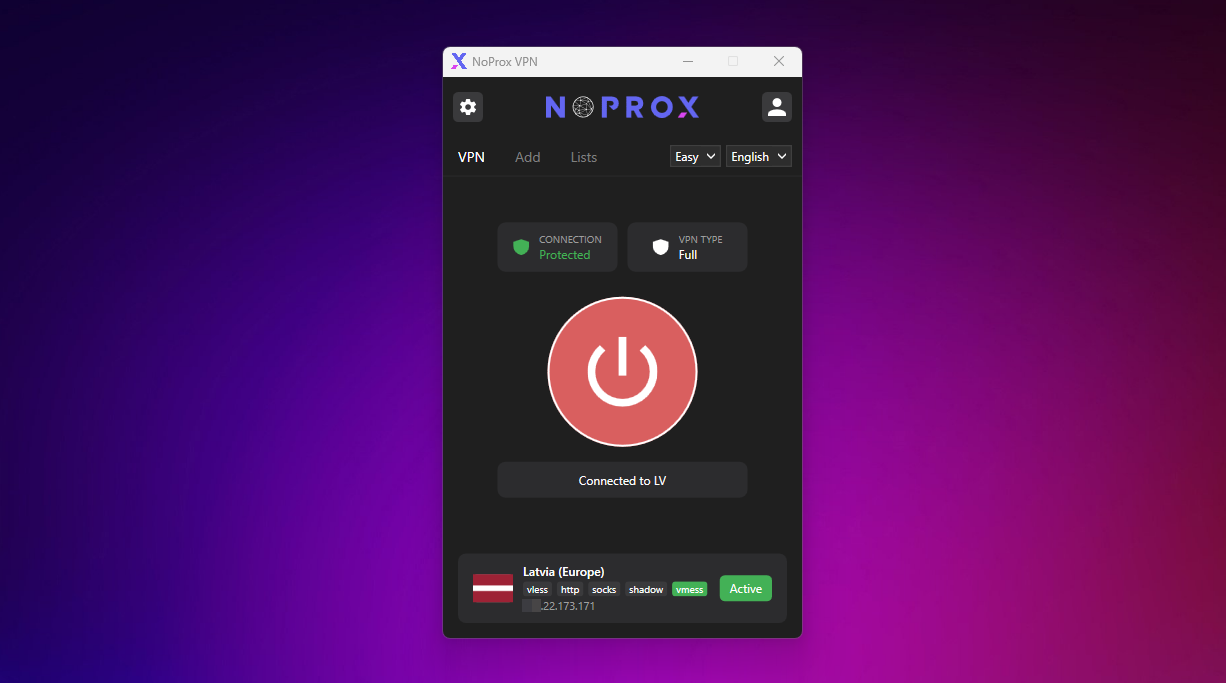Image resolution: width=1226 pixels, height=683 pixels.
Task: Select the VPN tab
Action: (471, 157)
